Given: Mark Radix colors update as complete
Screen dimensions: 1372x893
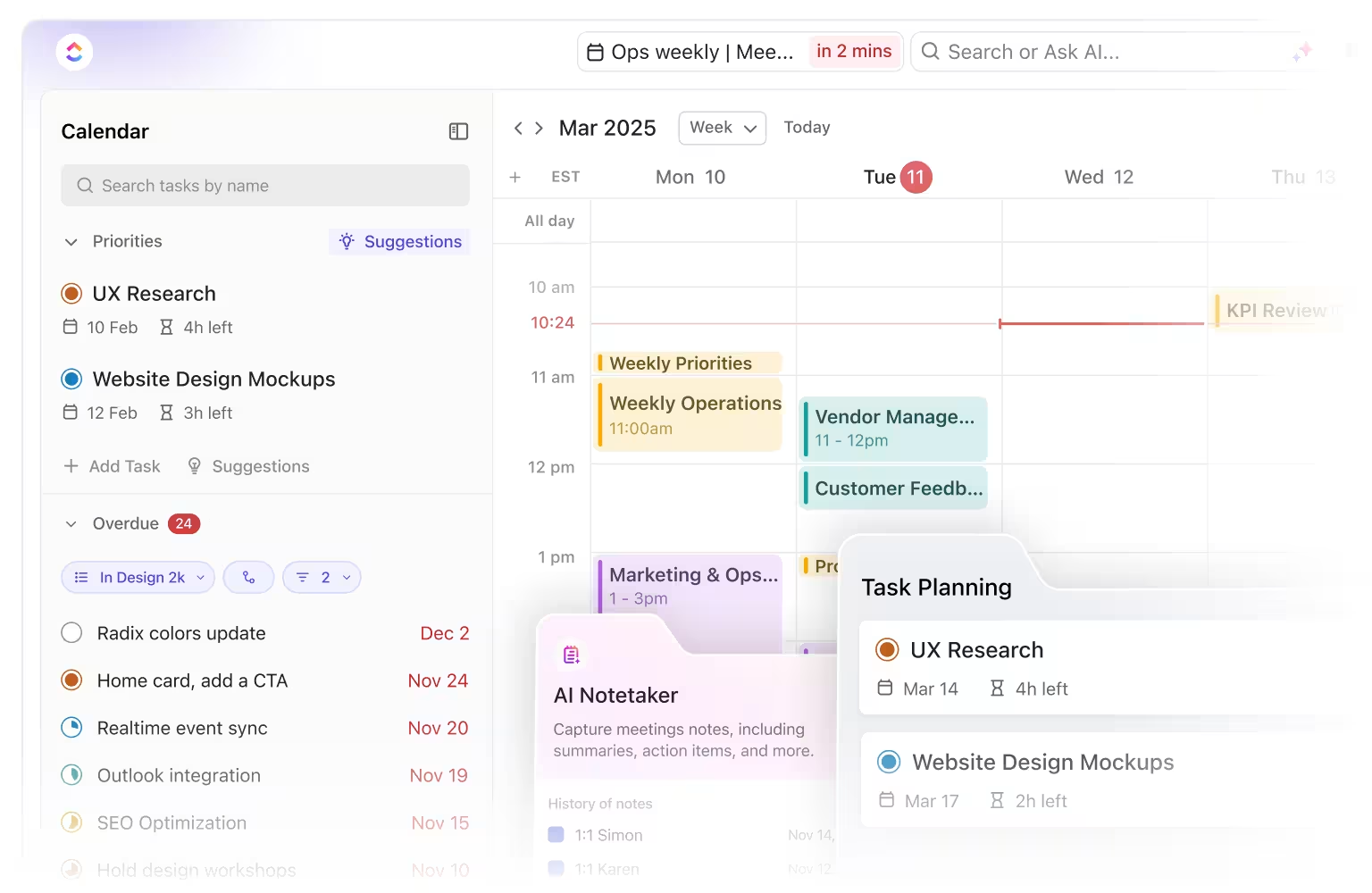Looking at the screenshot, I should coord(71,632).
